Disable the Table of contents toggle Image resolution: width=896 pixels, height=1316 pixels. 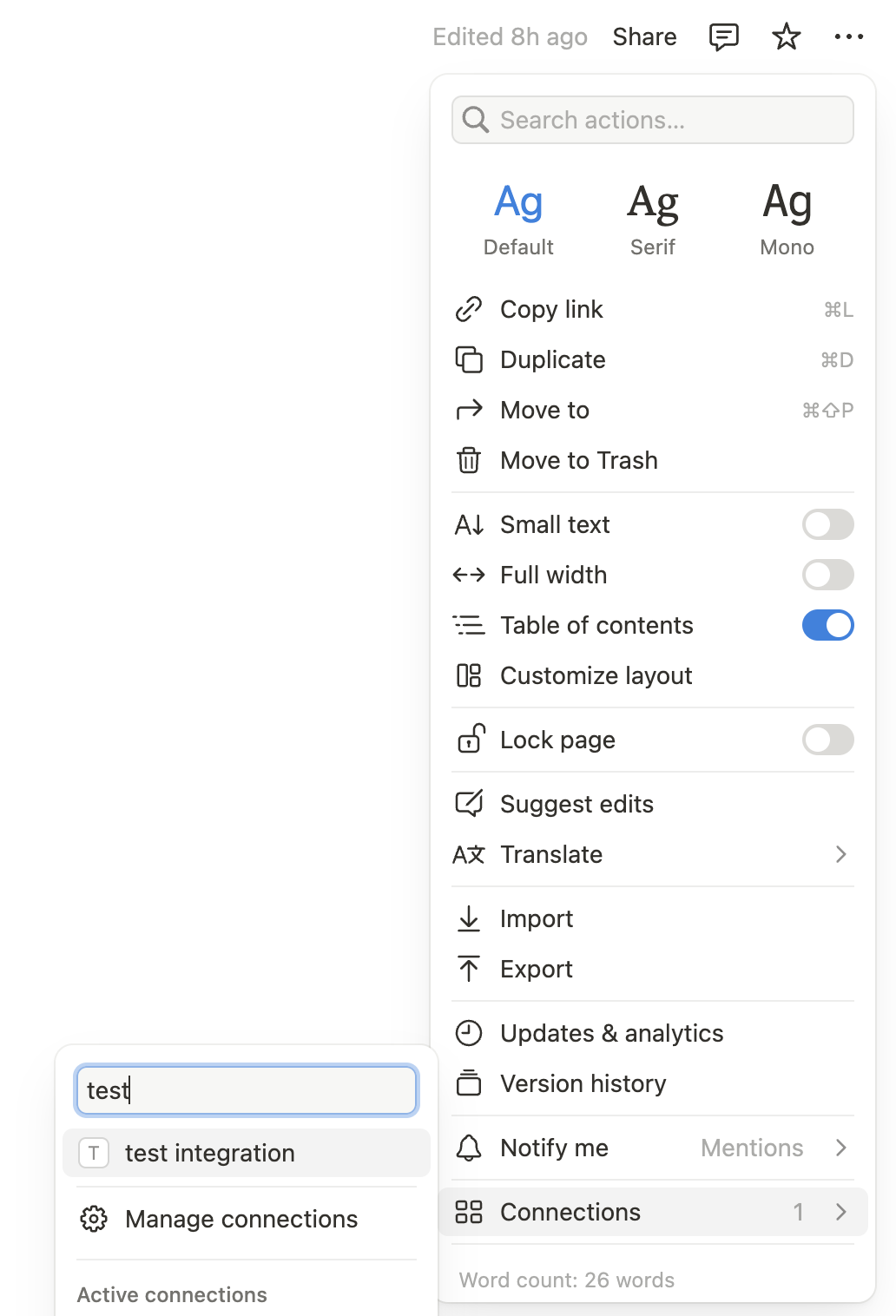[x=828, y=625]
